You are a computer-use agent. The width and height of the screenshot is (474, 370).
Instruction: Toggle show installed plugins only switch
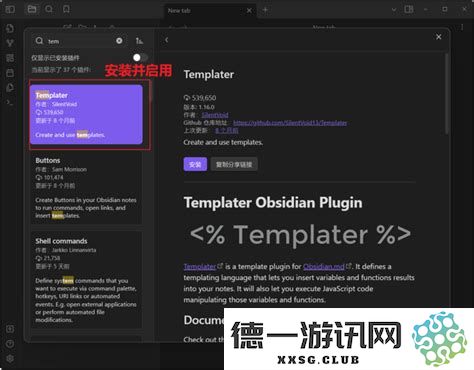point(140,58)
